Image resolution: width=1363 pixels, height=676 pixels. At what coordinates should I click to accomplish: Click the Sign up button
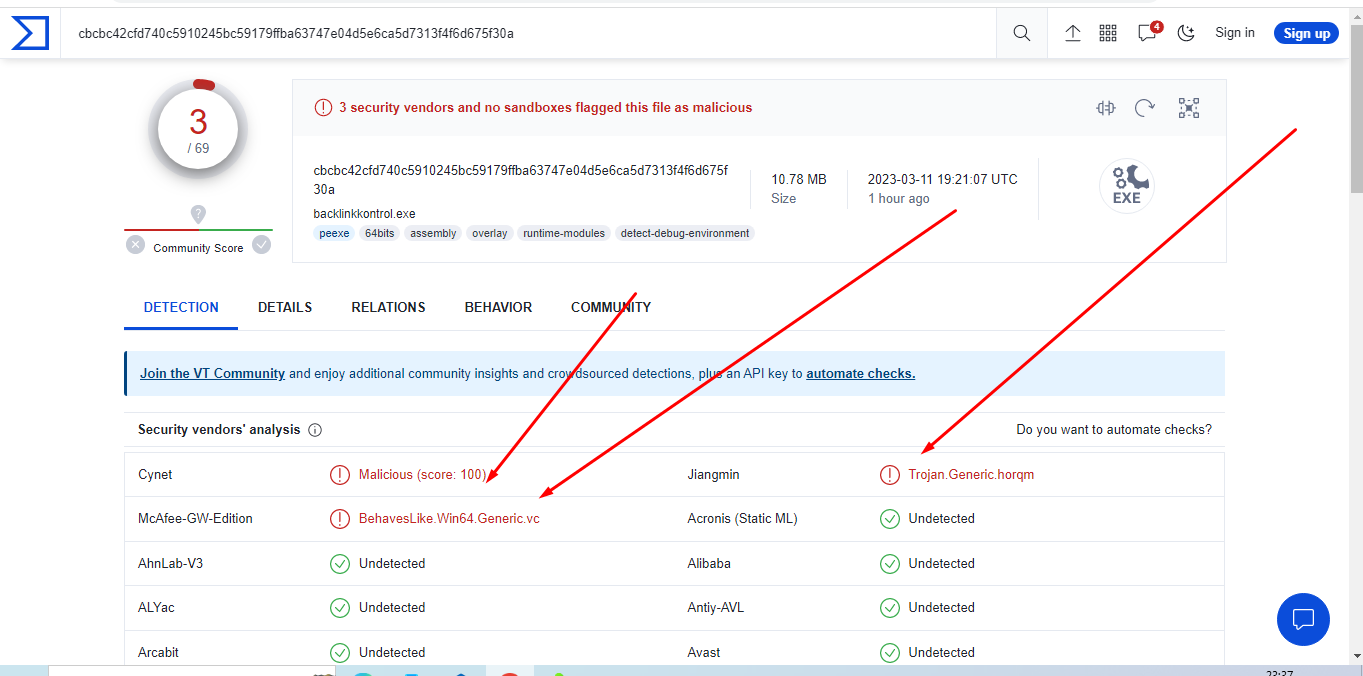[x=1306, y=33]
